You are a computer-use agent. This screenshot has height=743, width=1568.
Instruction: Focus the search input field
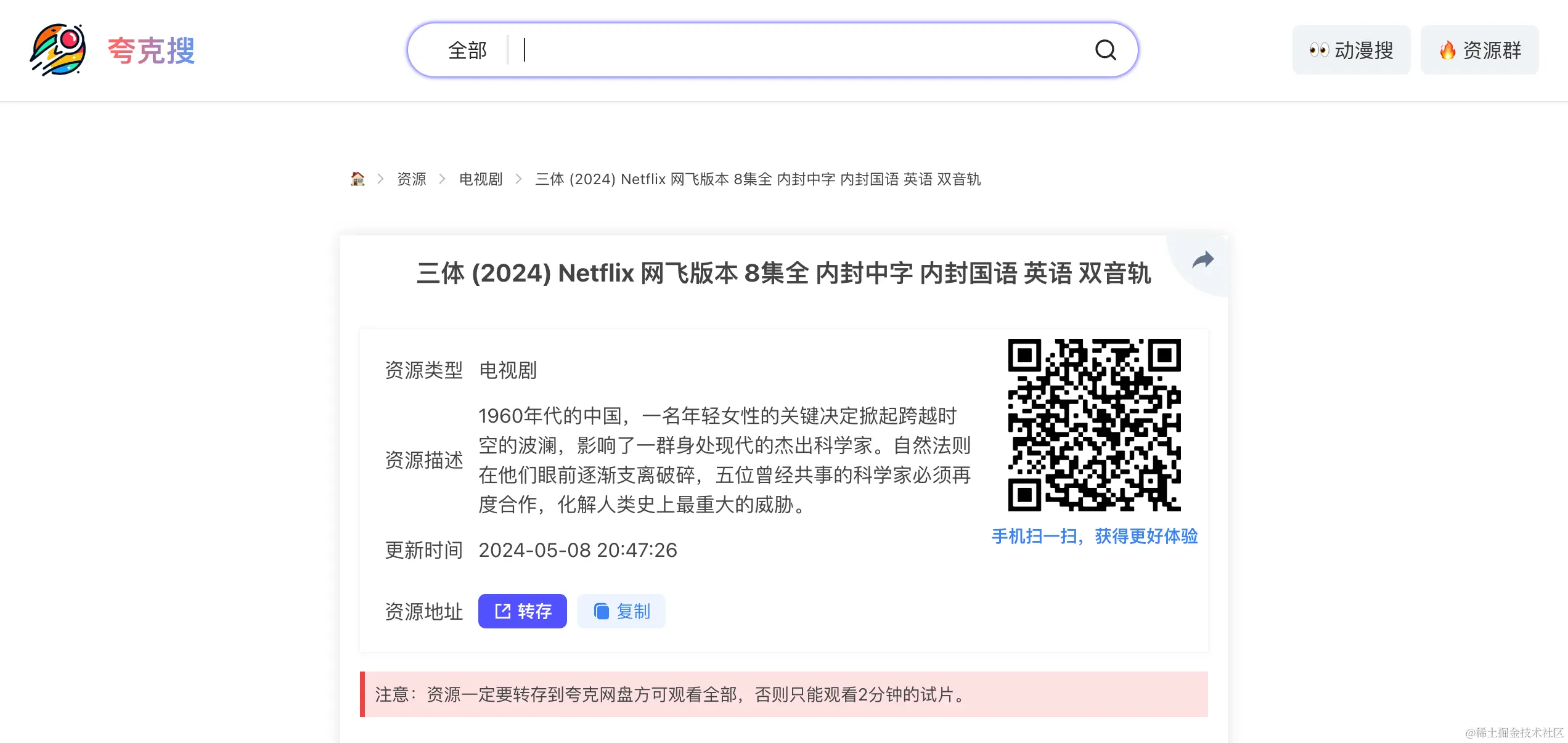click(x=801, y=51)
